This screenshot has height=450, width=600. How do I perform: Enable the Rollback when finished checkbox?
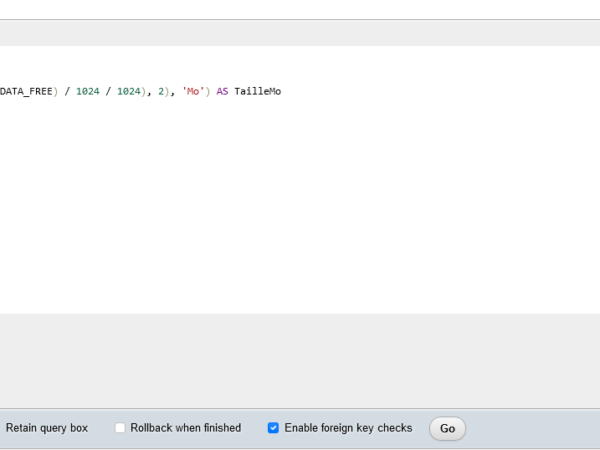coord(120,428)
